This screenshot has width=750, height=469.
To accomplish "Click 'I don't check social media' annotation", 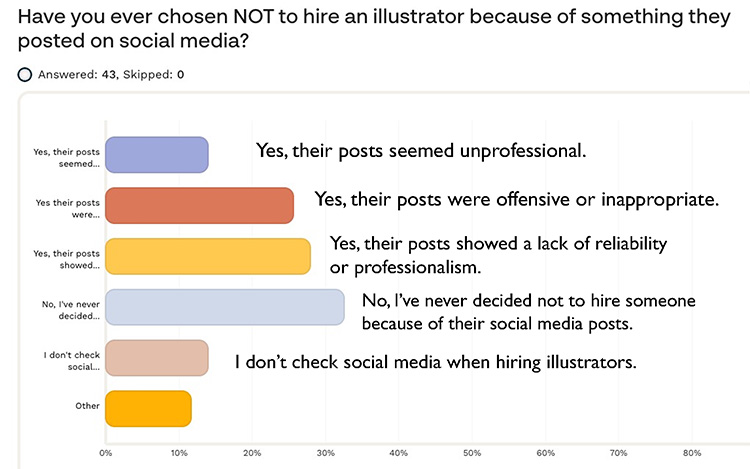I will pyautogui.click(x=435, y=362).
